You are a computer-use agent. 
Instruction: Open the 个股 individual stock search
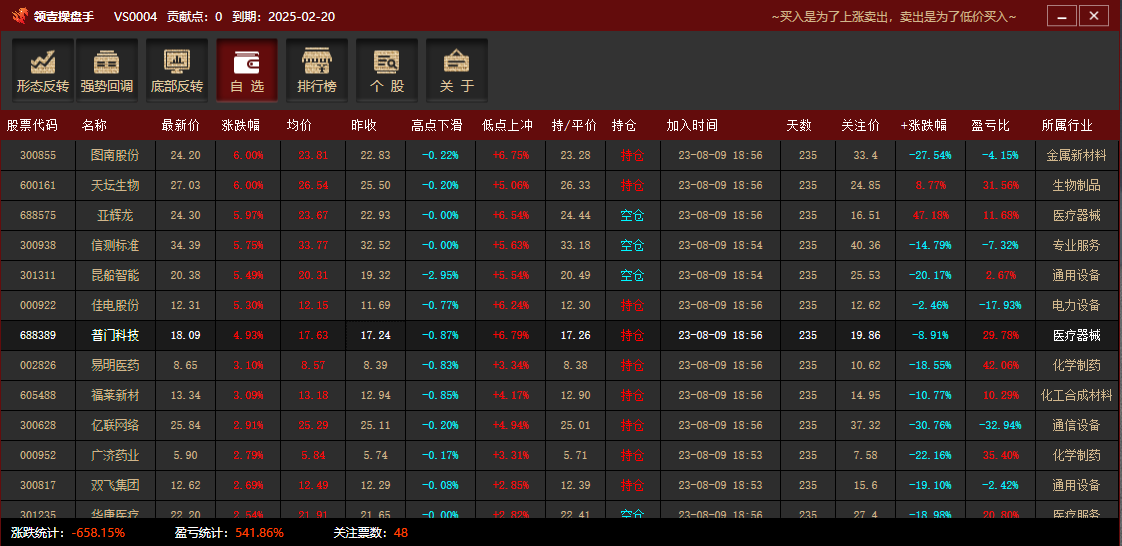(x=387, y=70)
